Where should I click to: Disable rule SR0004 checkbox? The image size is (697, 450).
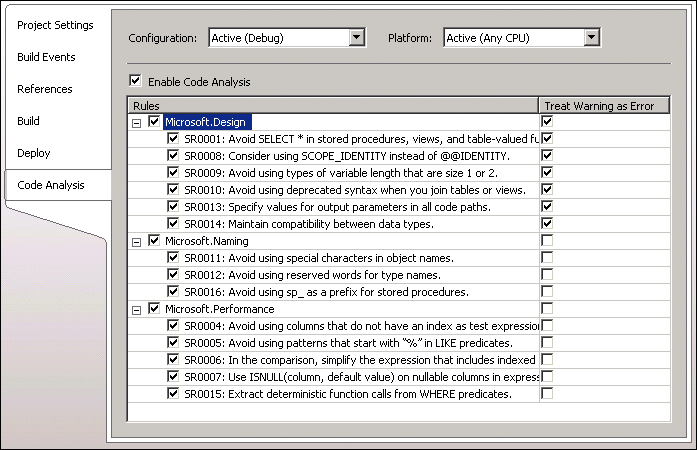pos(173,325)
